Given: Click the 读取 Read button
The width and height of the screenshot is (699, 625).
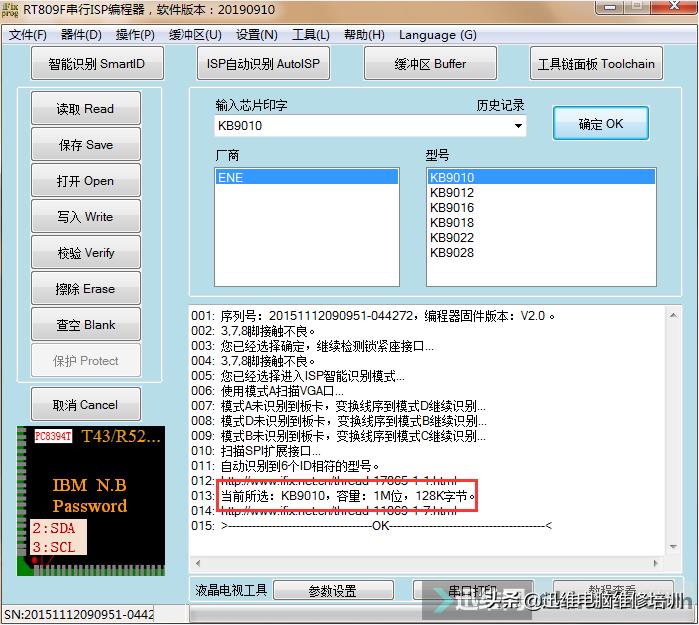Looking at the screenshot, I should click(x=86, y=108).
